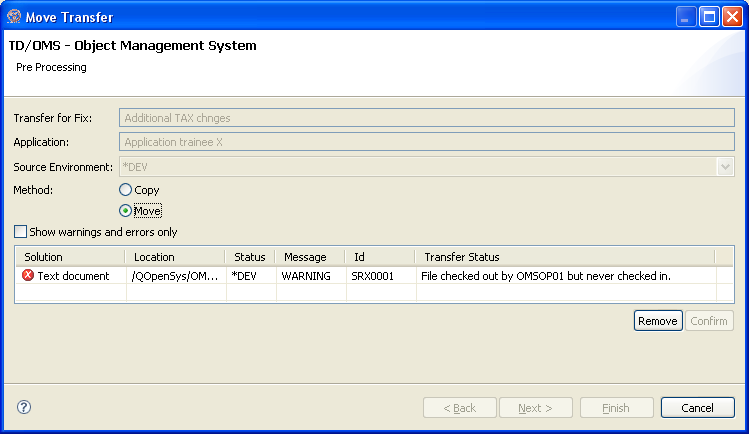Maximize the Move Transfer window
Viewport: 749px width, 434px height.
709,17
